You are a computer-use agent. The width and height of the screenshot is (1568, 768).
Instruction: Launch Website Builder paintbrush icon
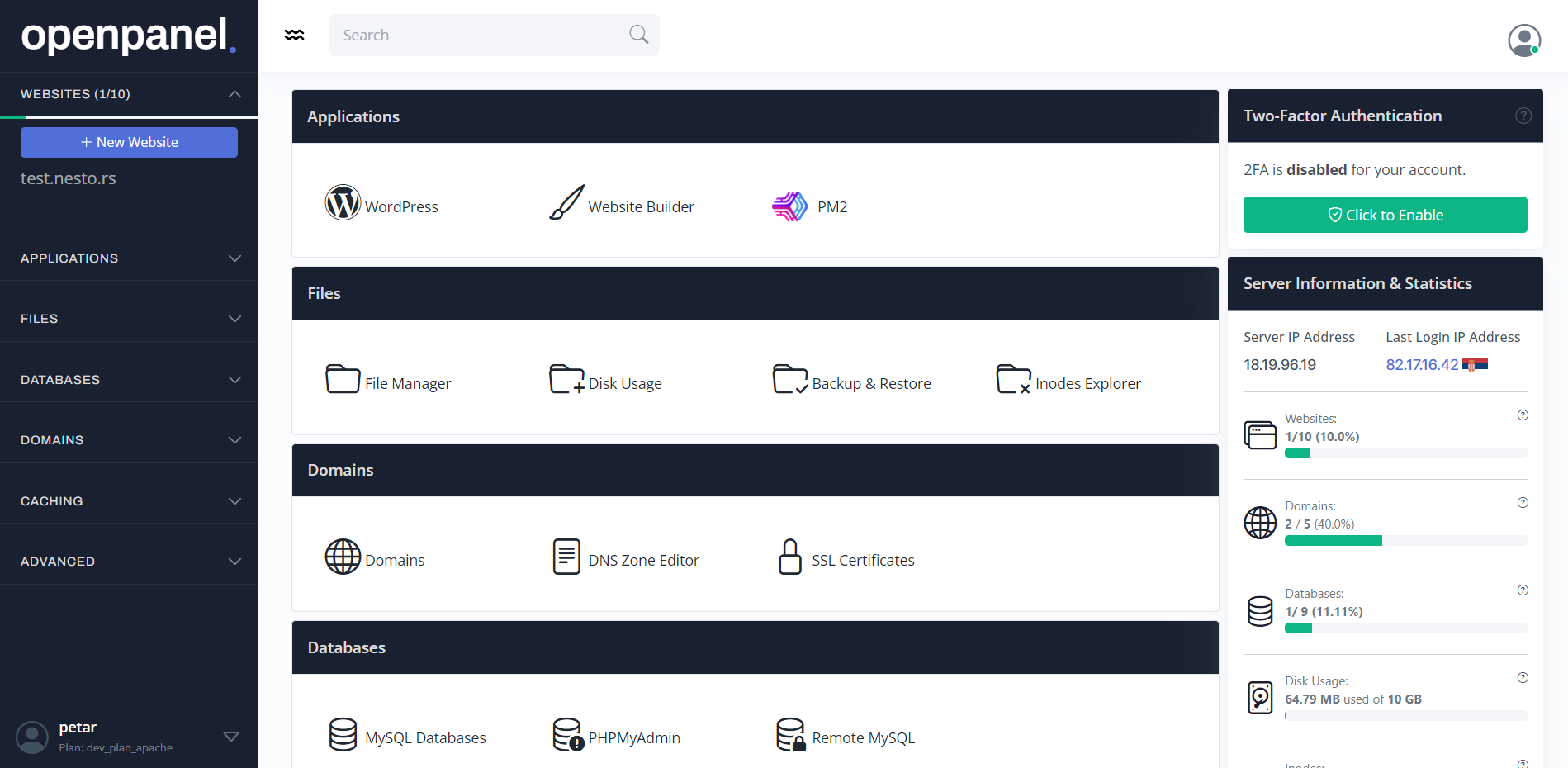566,203
